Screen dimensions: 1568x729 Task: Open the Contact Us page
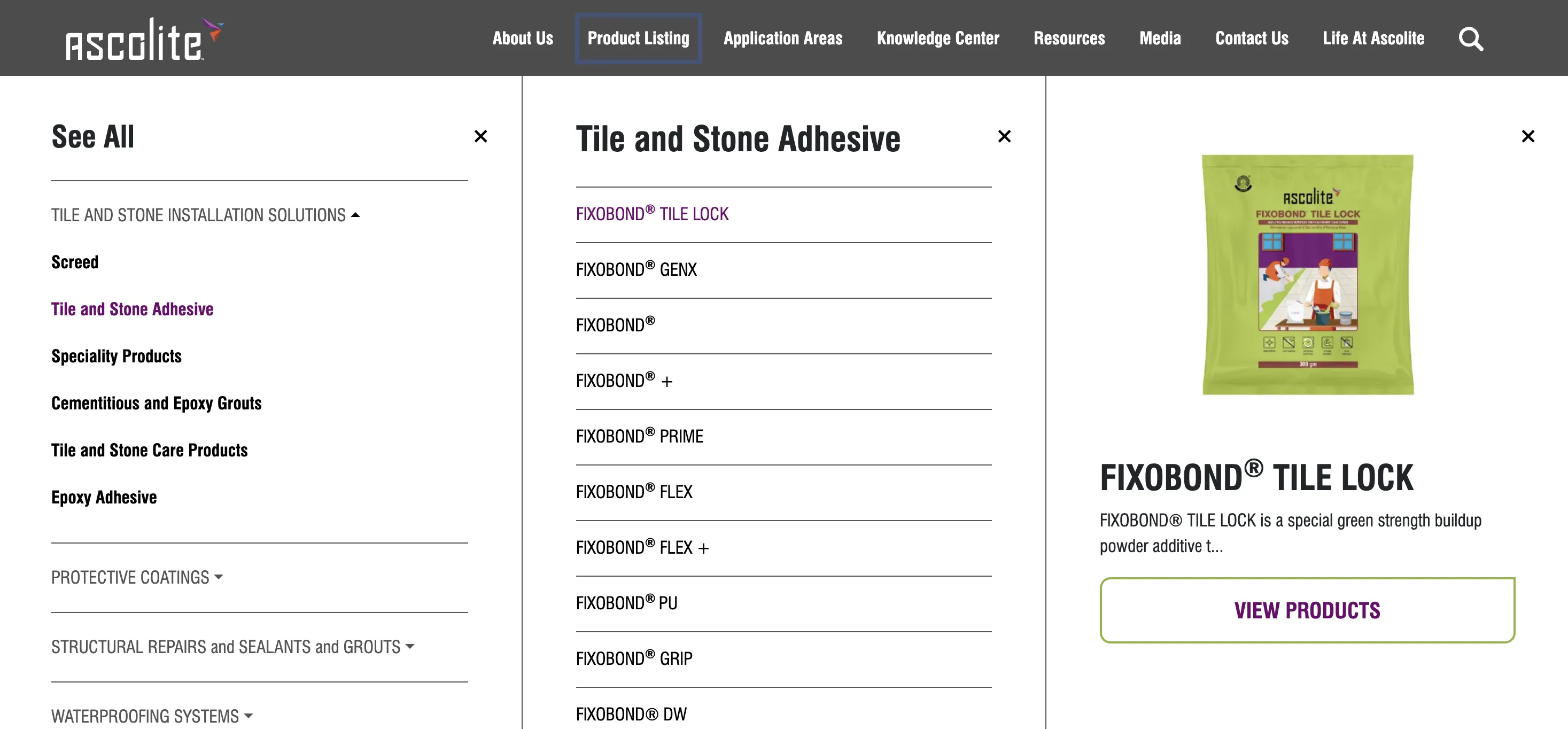[x=1252, y=38]
